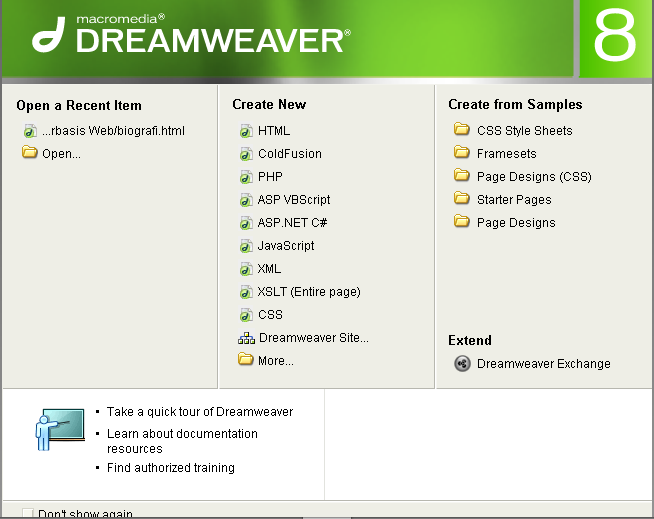Select Dreamweaver Site... link

point(314,338)
